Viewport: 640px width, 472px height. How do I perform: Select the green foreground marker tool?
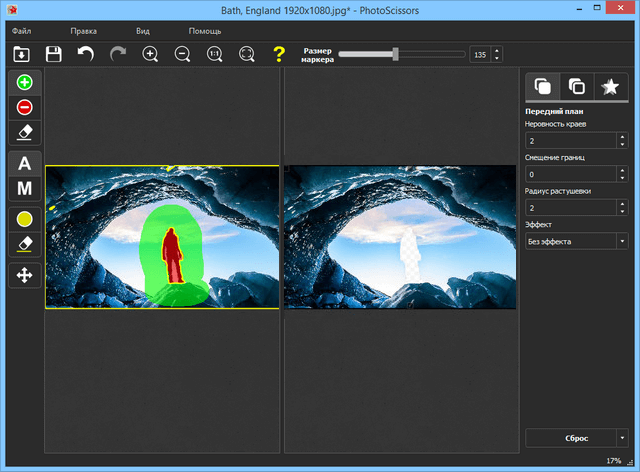pos(25,83)
